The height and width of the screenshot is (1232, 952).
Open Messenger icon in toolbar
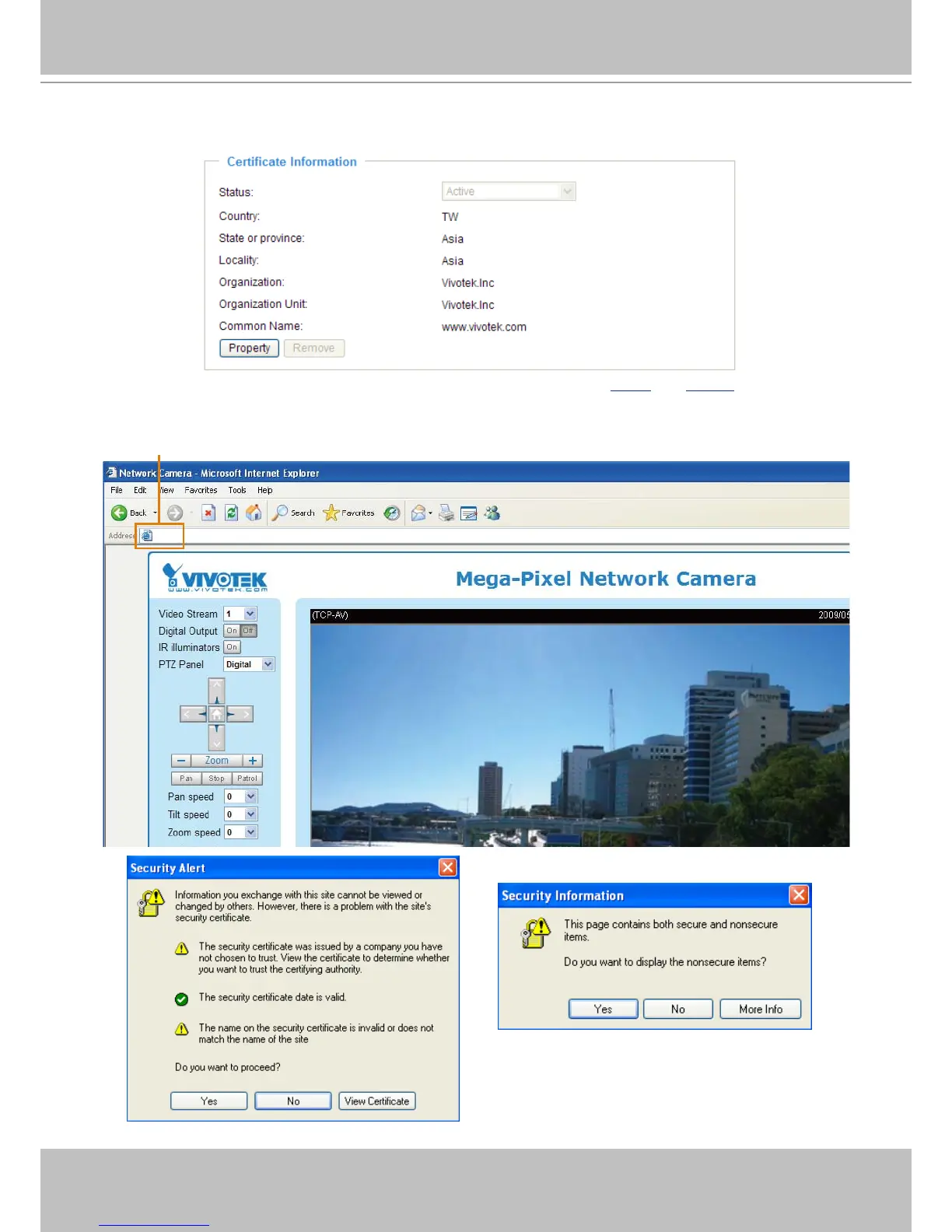[492, 513]
